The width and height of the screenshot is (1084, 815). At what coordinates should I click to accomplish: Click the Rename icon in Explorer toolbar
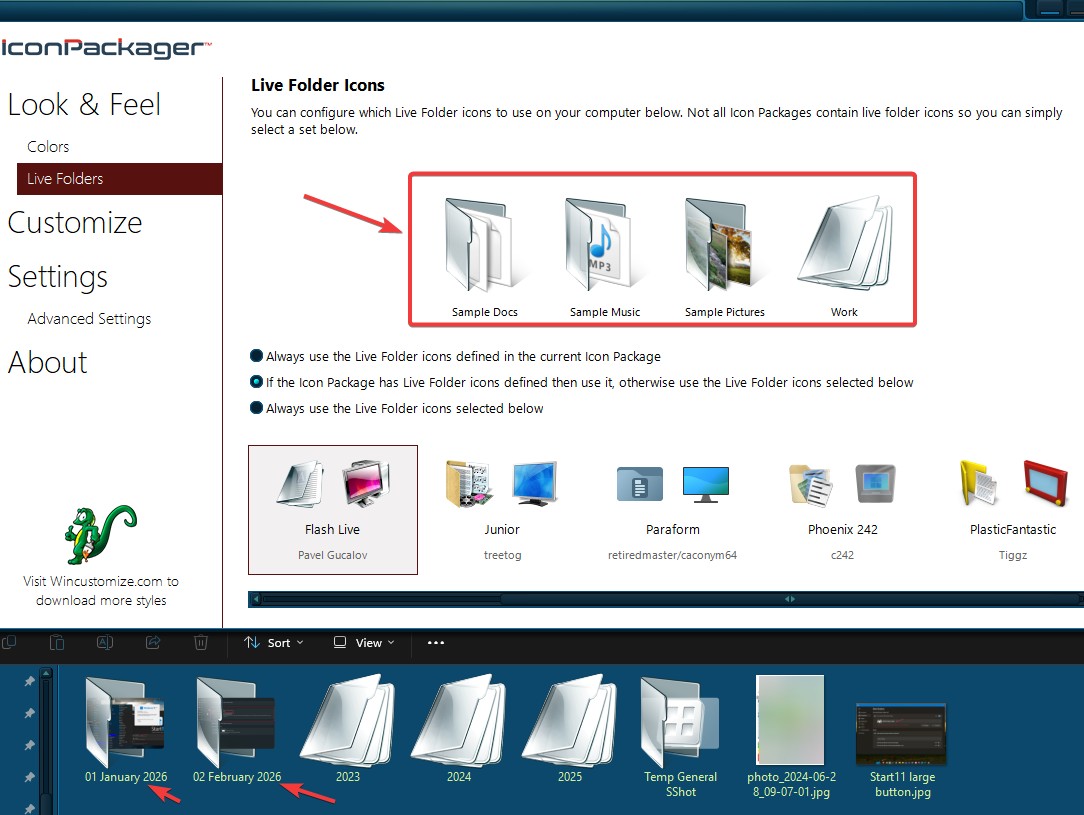coord(104,642)
